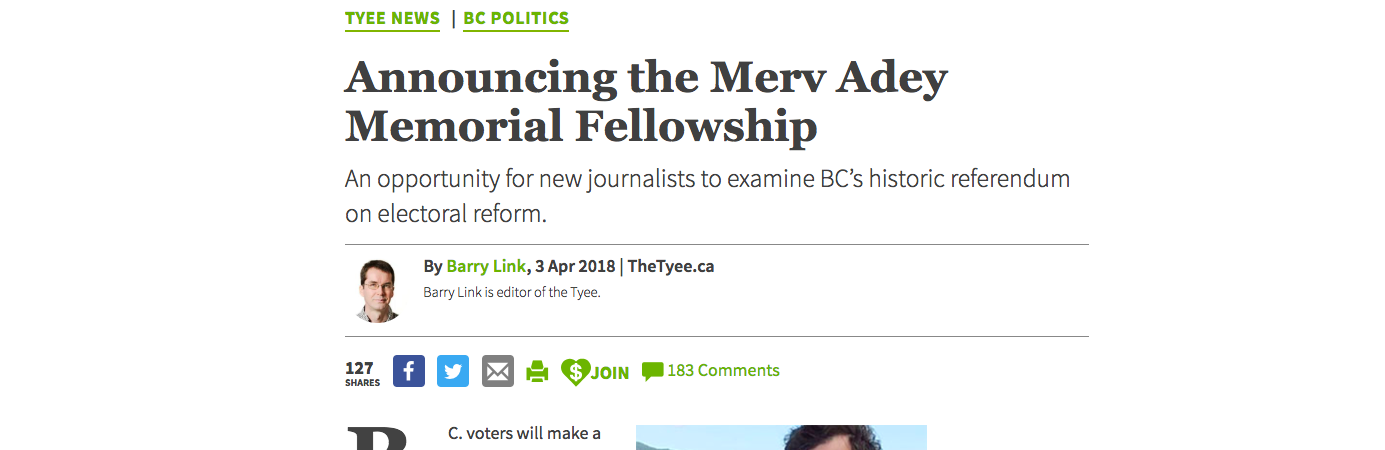
Task: Click the Merv Adey Memorial Fellowship headline
Action: click(x=646, y=102)
